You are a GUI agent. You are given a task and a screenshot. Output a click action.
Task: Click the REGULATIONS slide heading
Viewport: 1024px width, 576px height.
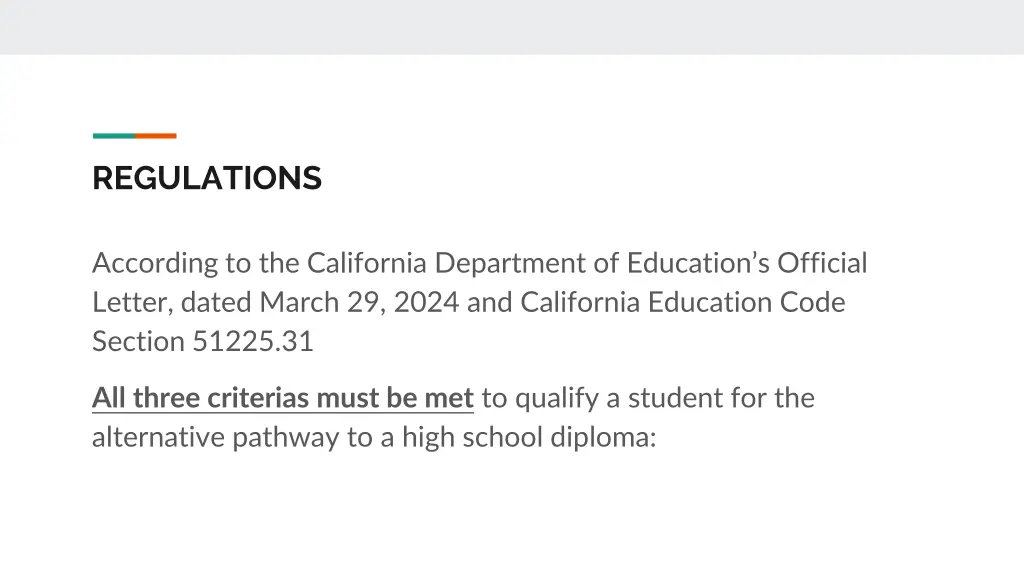click(x=207, y=178)
